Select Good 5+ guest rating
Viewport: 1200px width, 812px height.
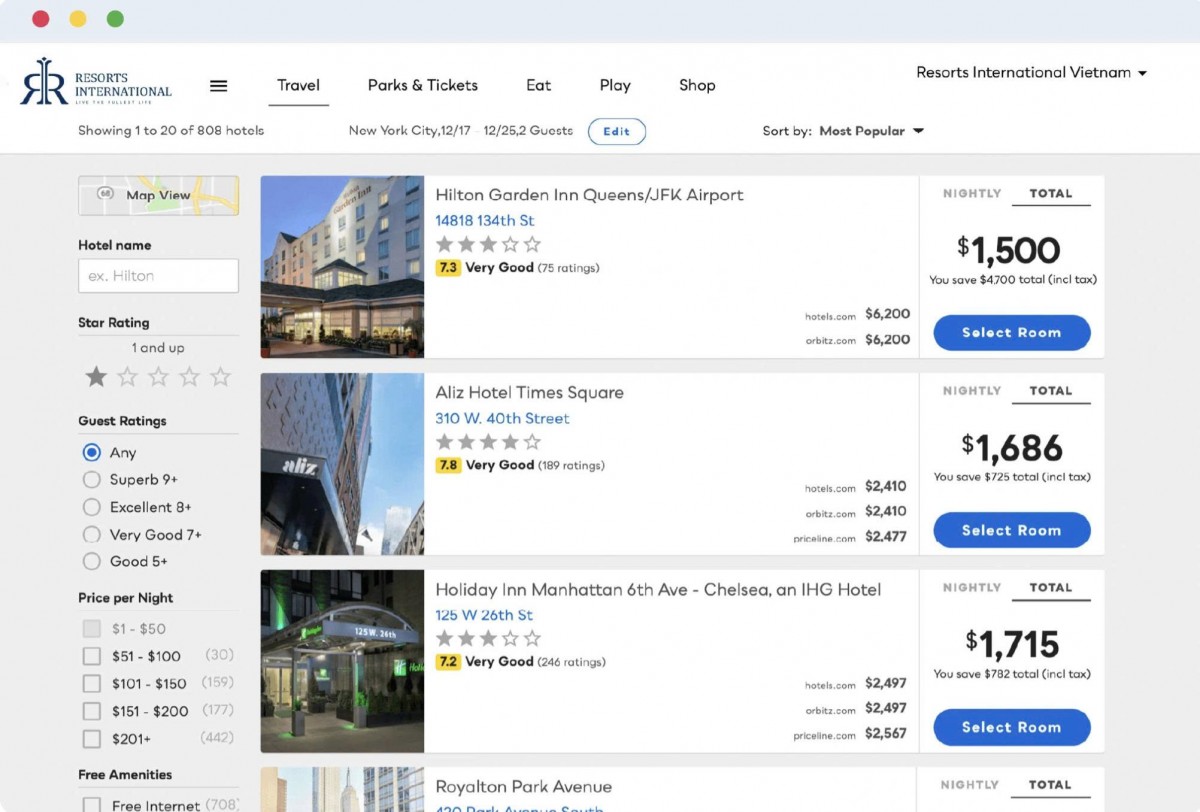tap(92, 561)
